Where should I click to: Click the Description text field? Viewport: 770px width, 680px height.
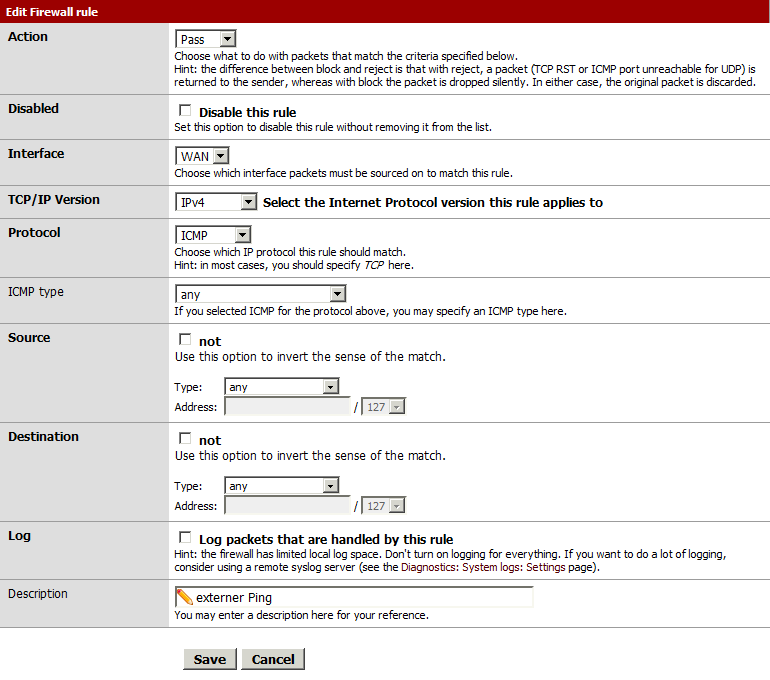(x=360, y=597)
